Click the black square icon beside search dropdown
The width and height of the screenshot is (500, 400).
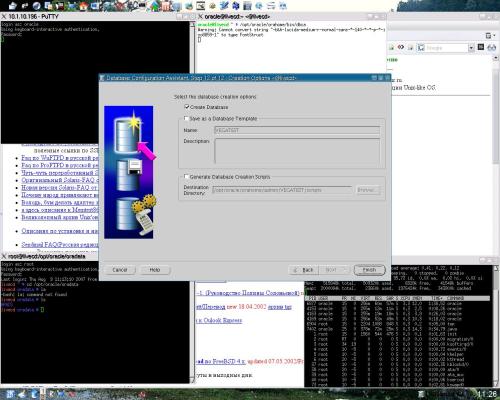481,47
